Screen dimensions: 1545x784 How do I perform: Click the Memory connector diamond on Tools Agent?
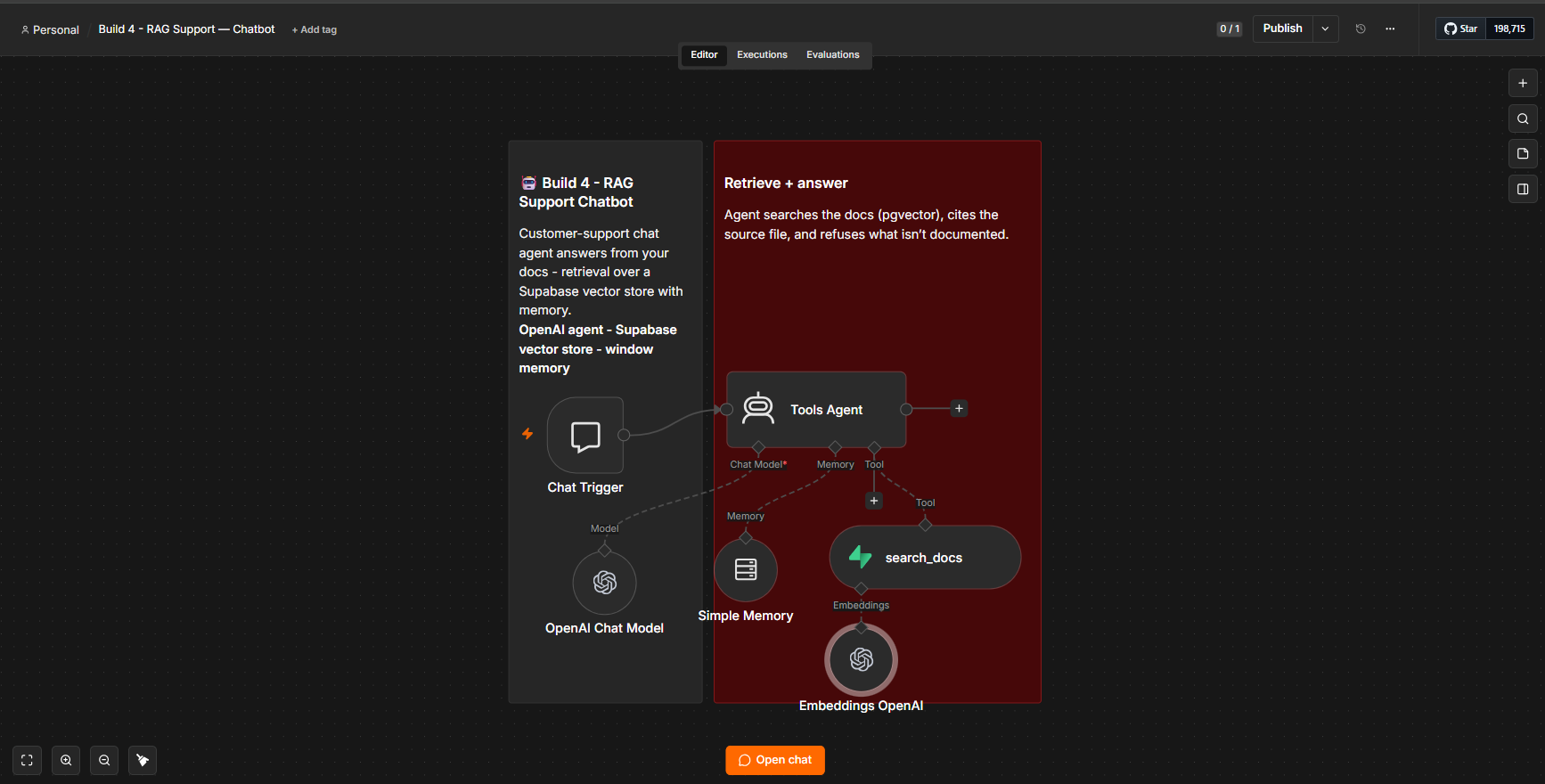click(x=835, y=447)
